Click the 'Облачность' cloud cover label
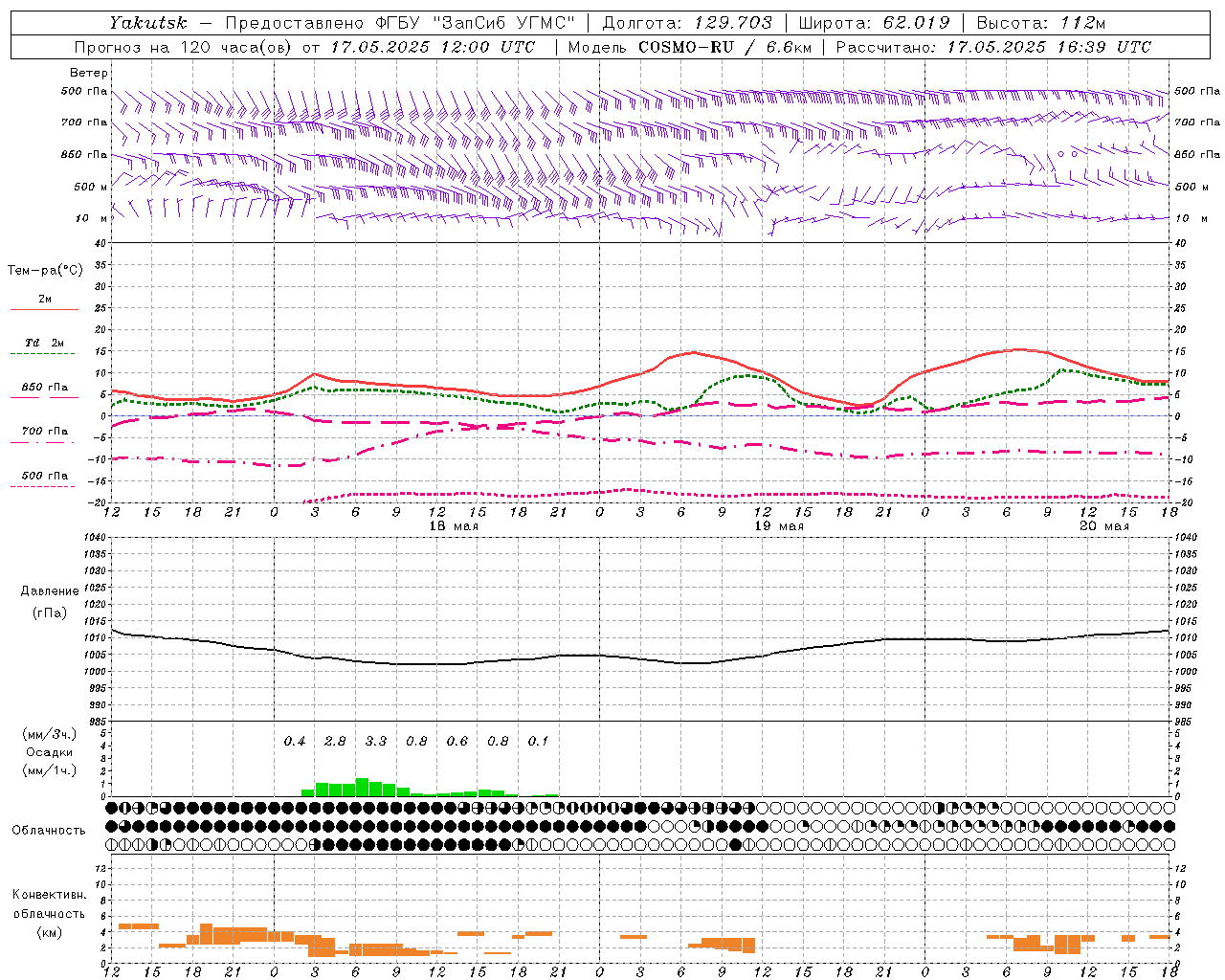1225x980 pixels. point(49,831)
